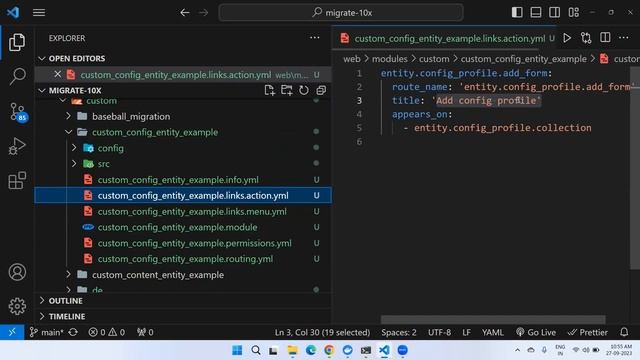Viewport: 640px width, 360px height.
Task: Change end of line via LF
Action: (x=467, y=332)
